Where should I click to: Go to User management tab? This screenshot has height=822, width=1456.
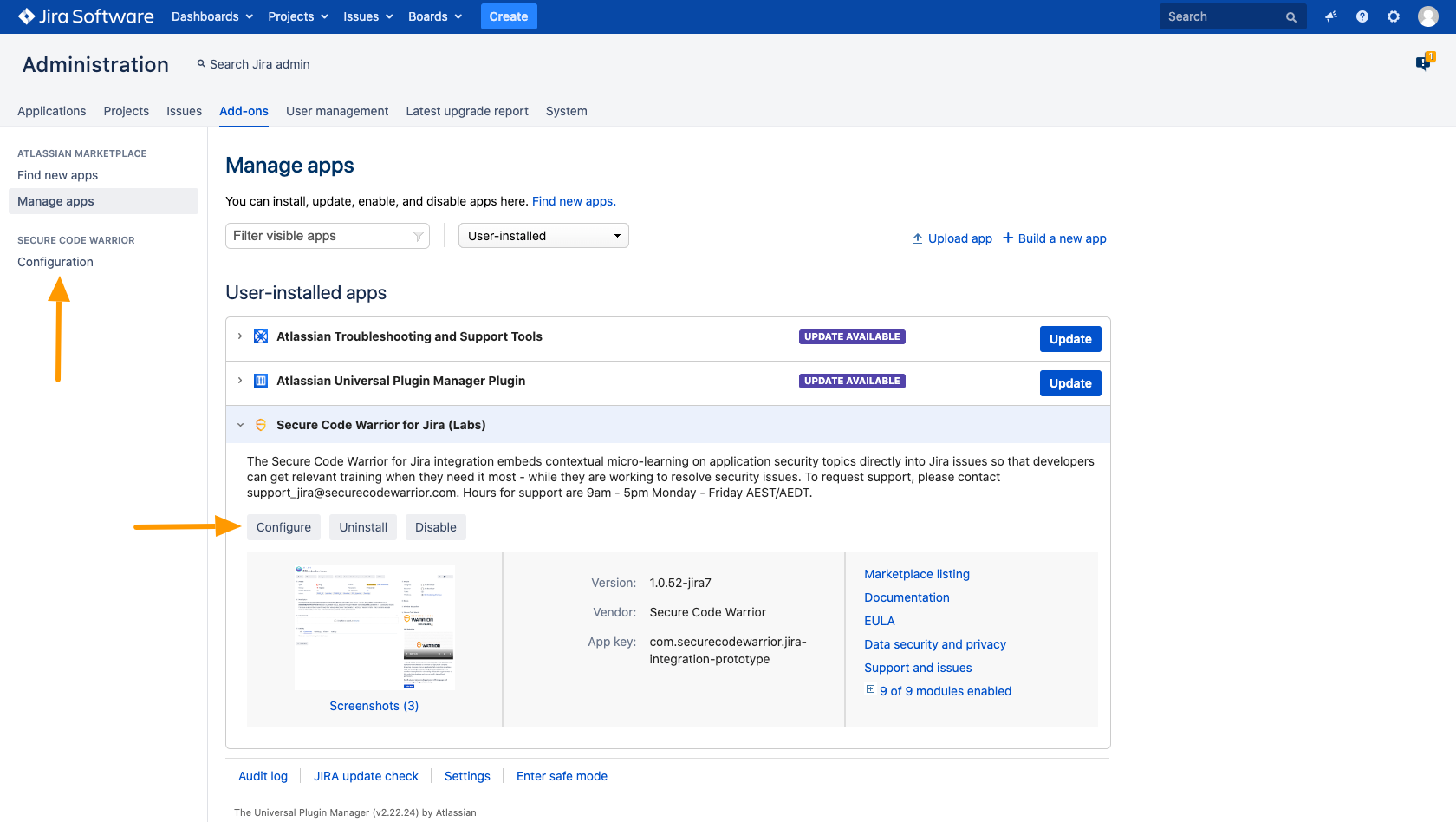coord(337,111)
